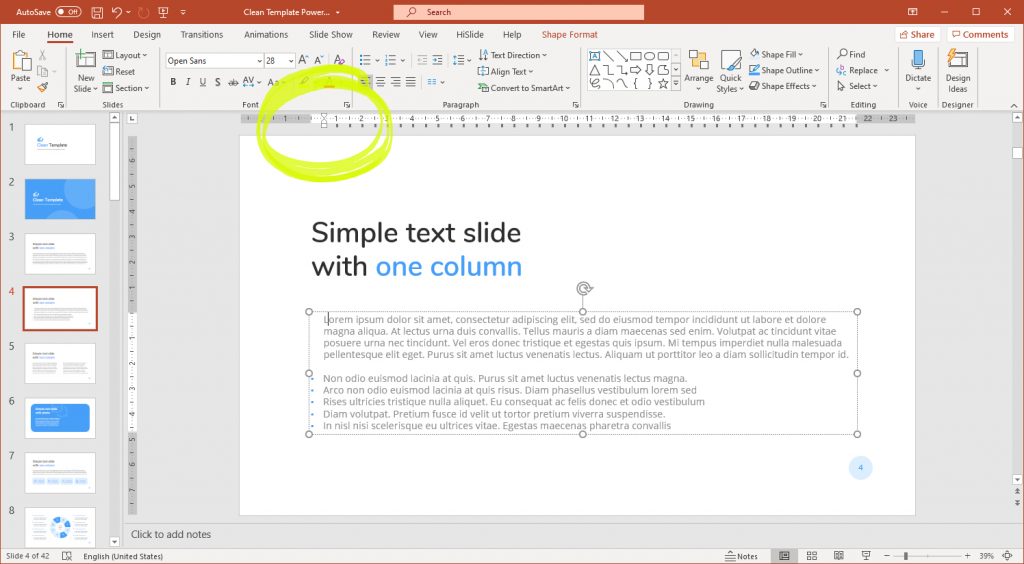The height and width of the screenshot is (564, 1024).
Task: Select the Text Box shape in gallery
Action: (x=594, y=56)
